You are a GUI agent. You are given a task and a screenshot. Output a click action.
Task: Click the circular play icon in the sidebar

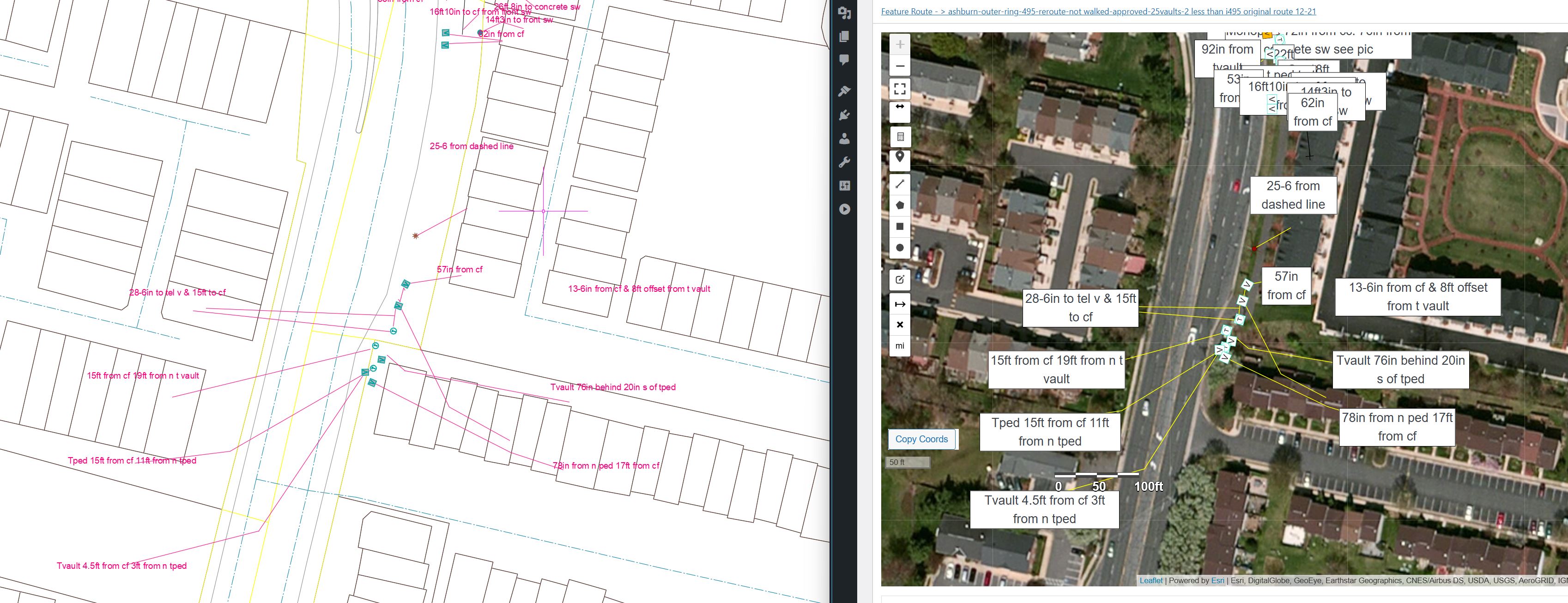pos(844,209)
